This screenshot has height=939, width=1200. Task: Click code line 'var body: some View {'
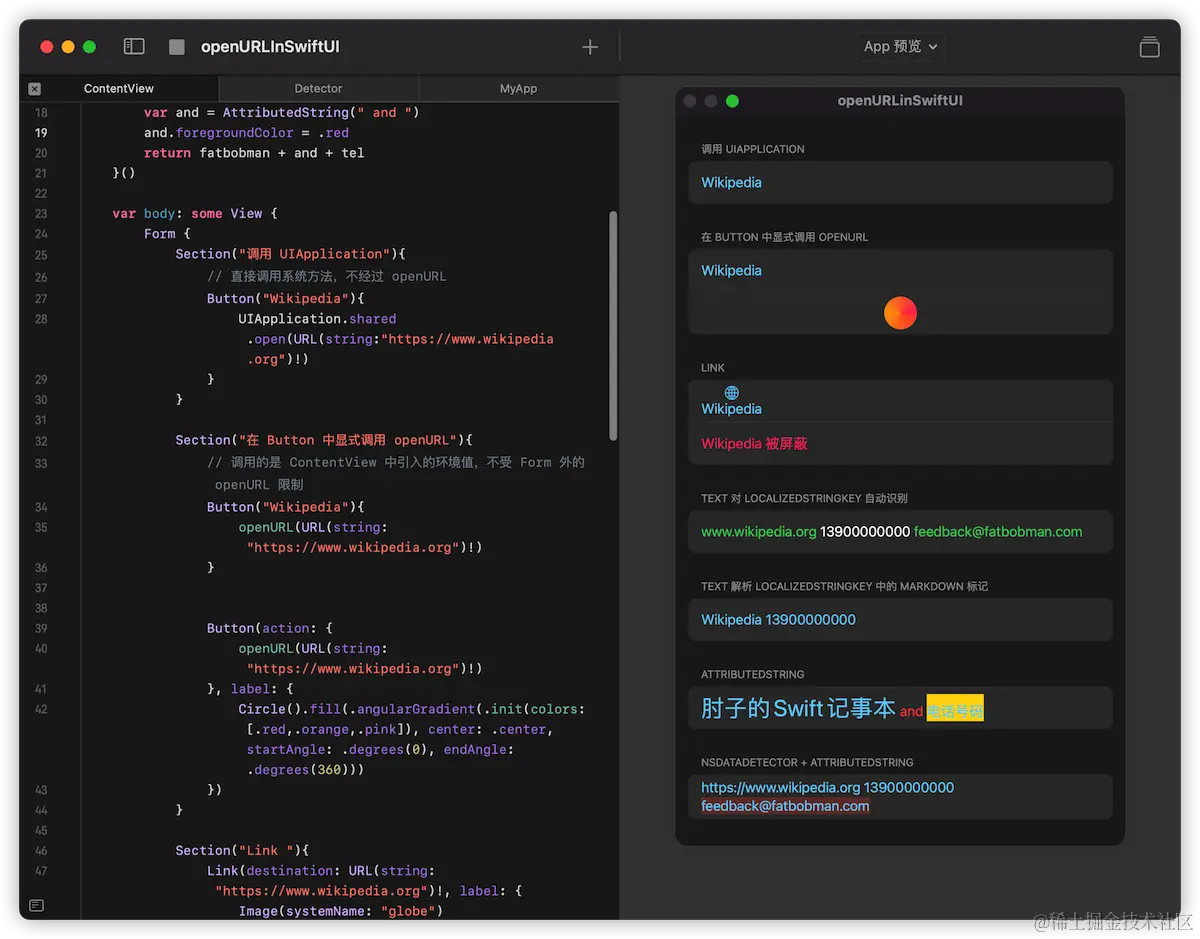(x=195, y=213)
